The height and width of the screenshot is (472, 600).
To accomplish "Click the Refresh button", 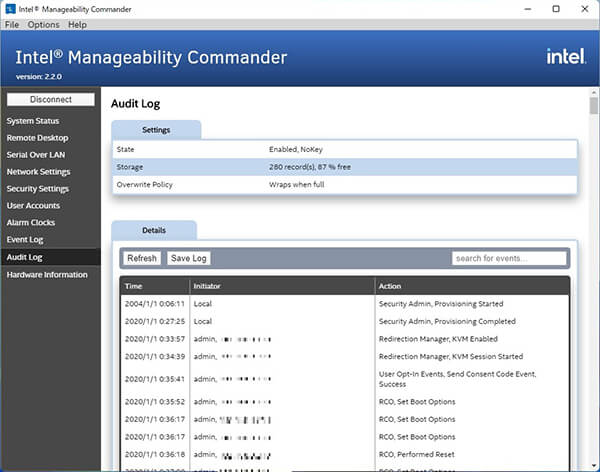I will pyautogui.click(x=142, y=258).
